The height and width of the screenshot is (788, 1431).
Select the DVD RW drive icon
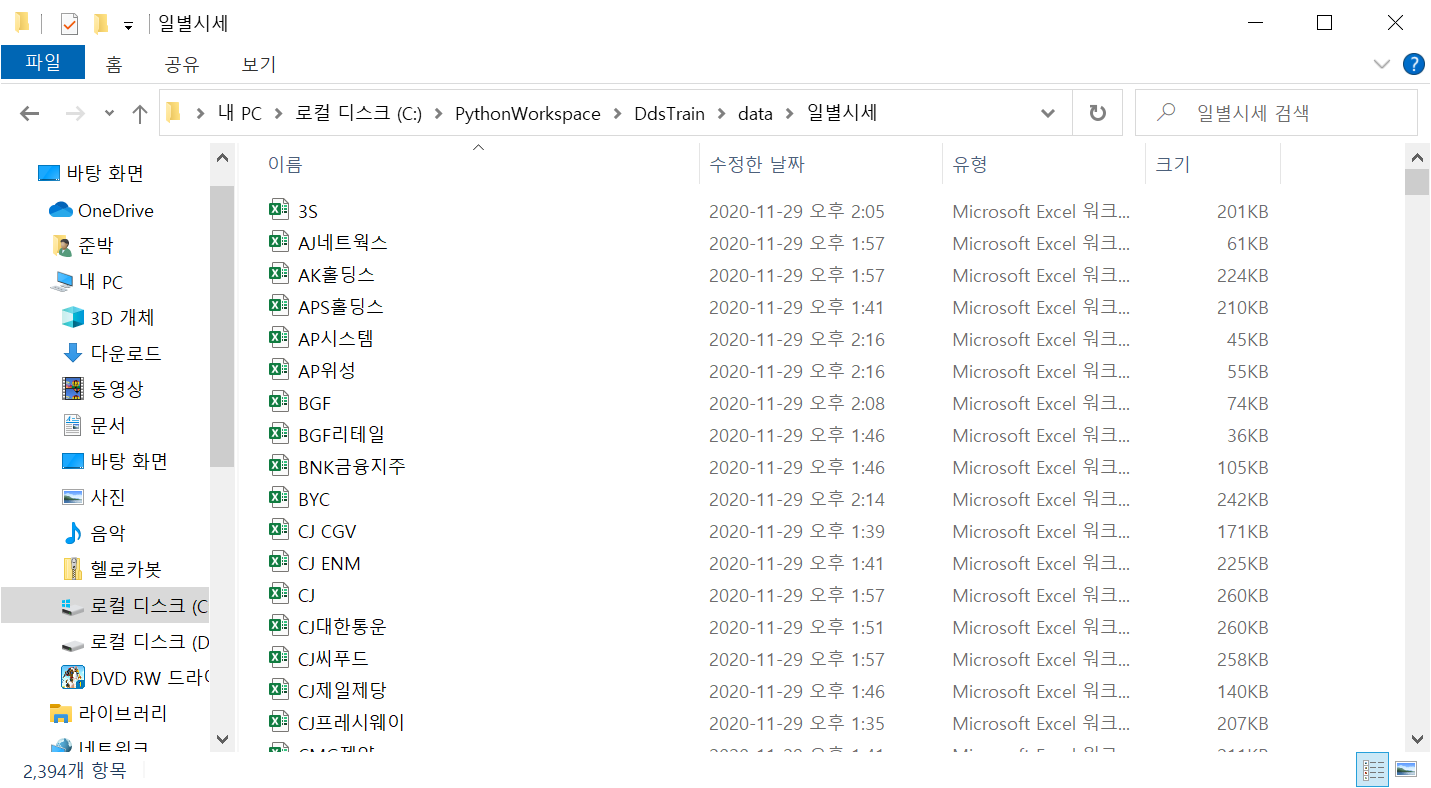pyautogui.click(x=73, y=677)
